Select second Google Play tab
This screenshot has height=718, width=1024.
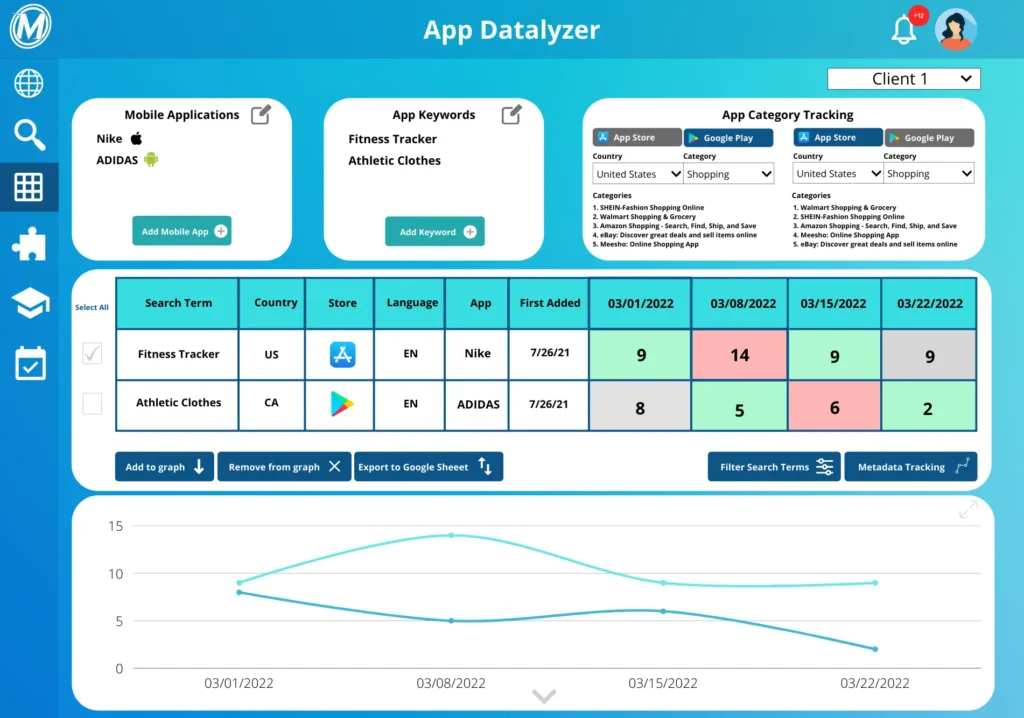coord(929,138)
